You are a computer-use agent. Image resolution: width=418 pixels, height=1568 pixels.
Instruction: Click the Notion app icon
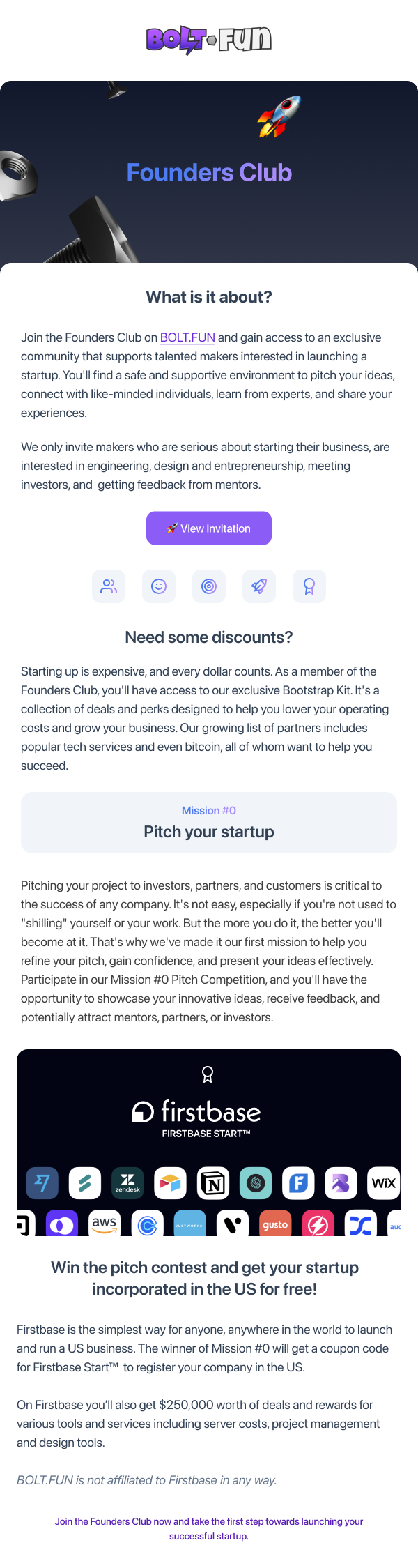point(213,1183)
